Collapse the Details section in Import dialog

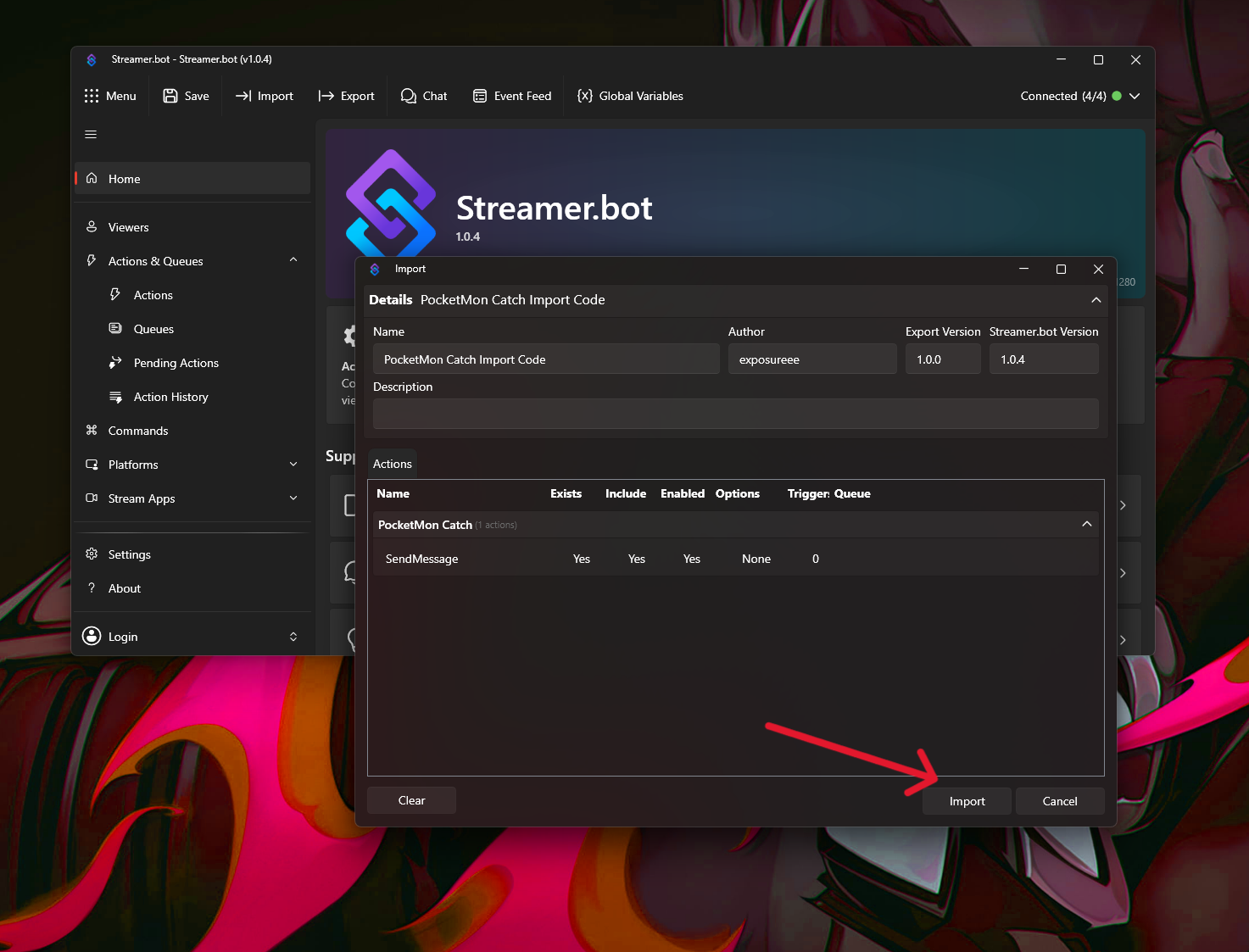pyautogui.click(x=1096, y=300)
